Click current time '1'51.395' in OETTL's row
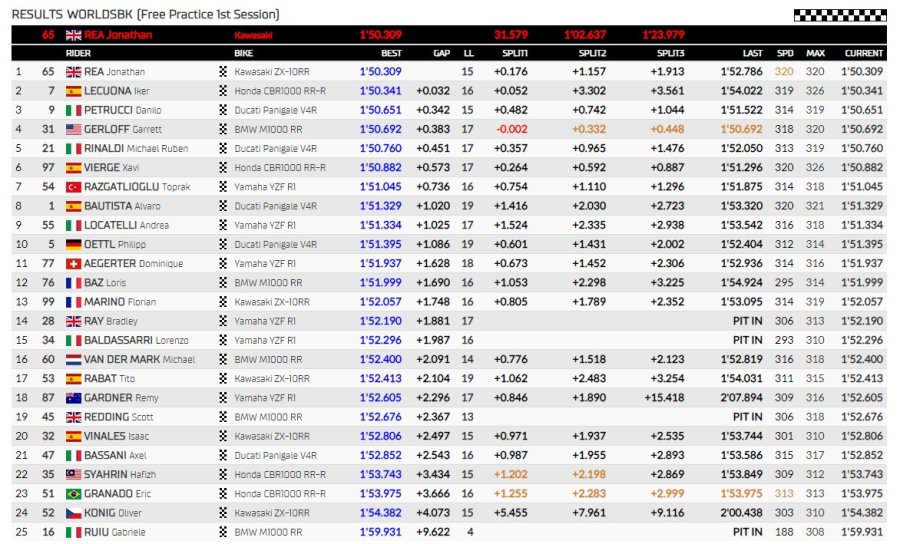This screenshot has width=900, height=544. 862,244
